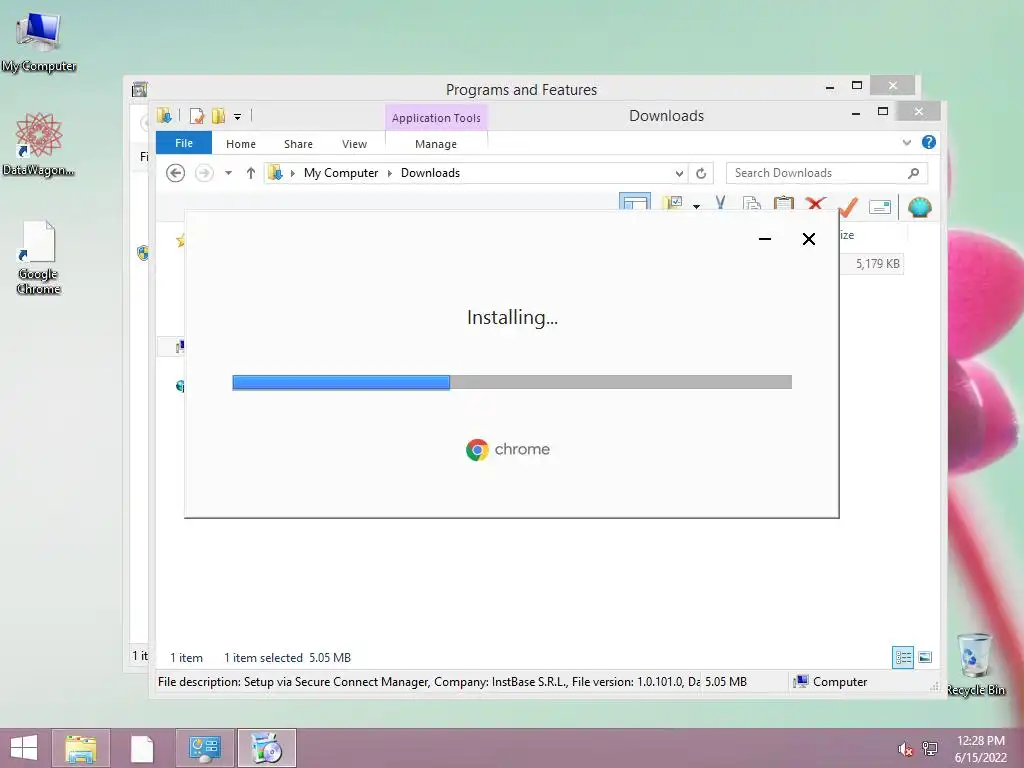The image size is (1024, 768).
Task: Minimize the Chrome installer dialog
Action: pyautogui.click(x=765, y=239)
